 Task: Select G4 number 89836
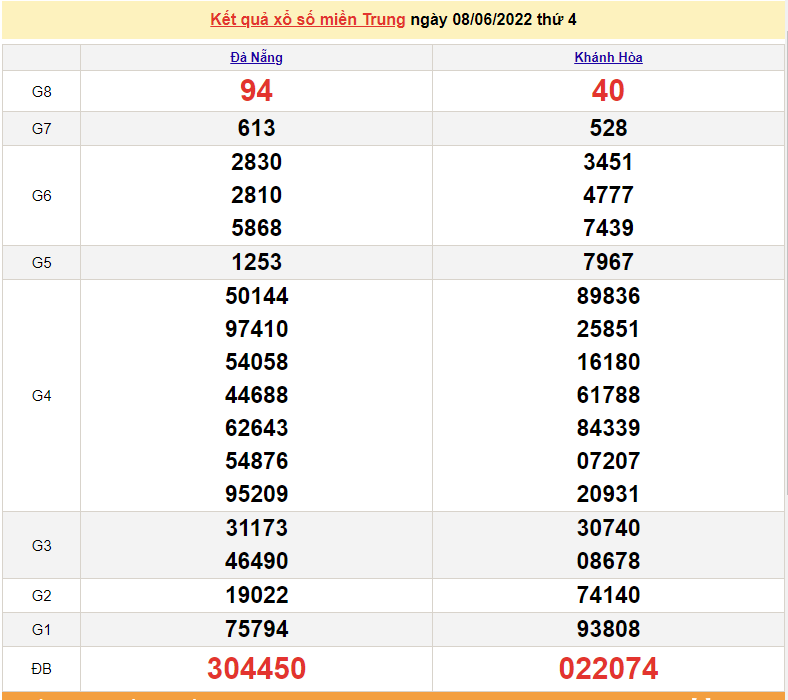(x=608, y=296)
